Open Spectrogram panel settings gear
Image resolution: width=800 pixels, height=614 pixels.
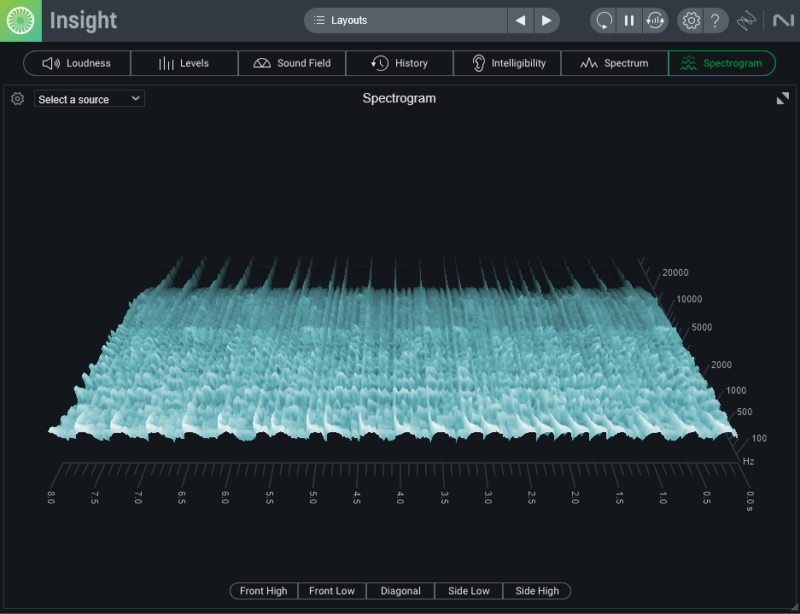pos(17,99)
